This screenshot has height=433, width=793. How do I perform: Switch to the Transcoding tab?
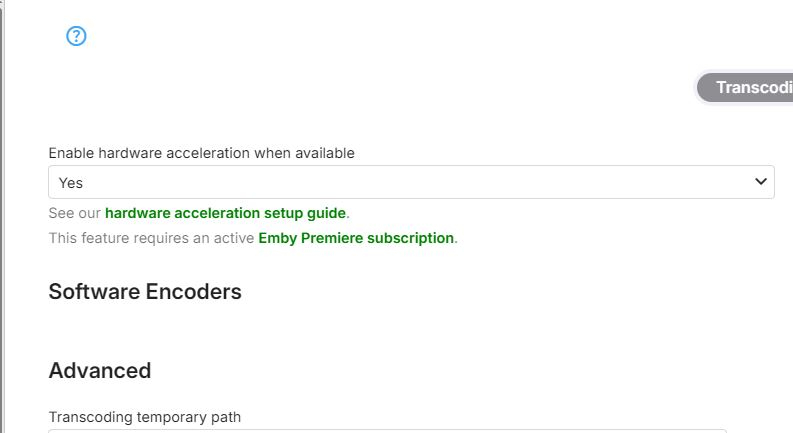[x=748, y=87]
